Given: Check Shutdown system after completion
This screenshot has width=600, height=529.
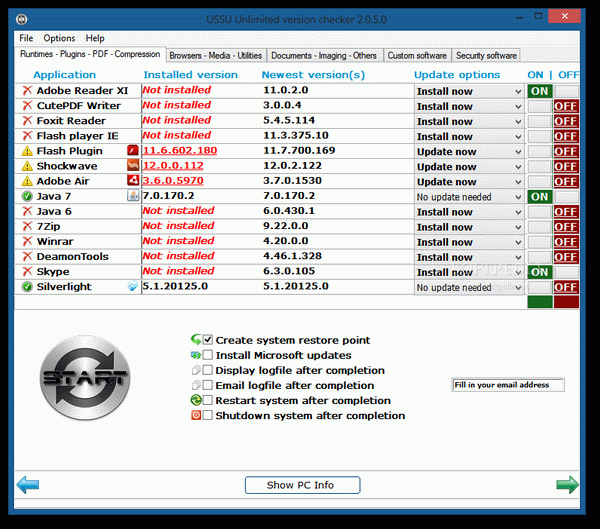Looking at the screenshot, I should click(x=207, y=415).
